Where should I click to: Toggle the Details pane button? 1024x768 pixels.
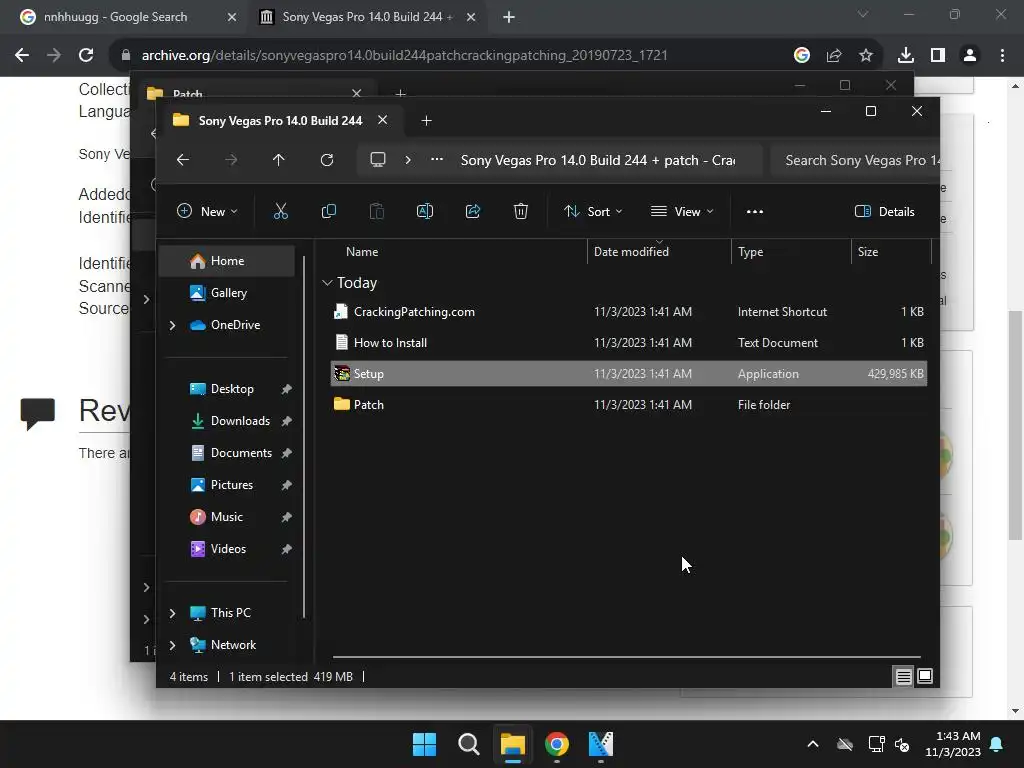(885, 211)
